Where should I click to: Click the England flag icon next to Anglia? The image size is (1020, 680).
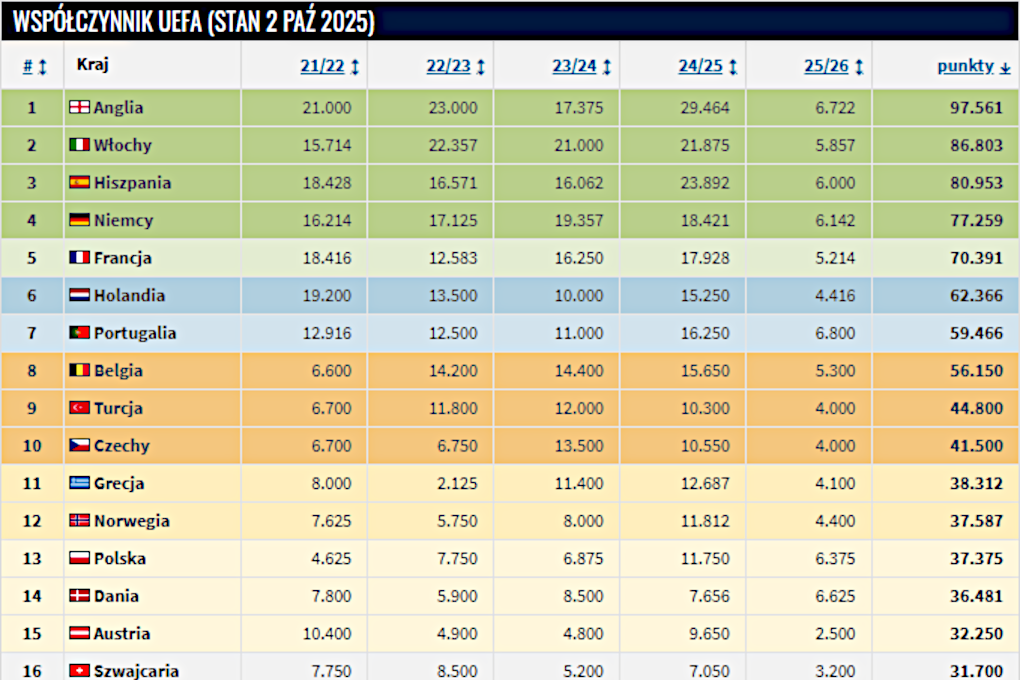(79, 108)
